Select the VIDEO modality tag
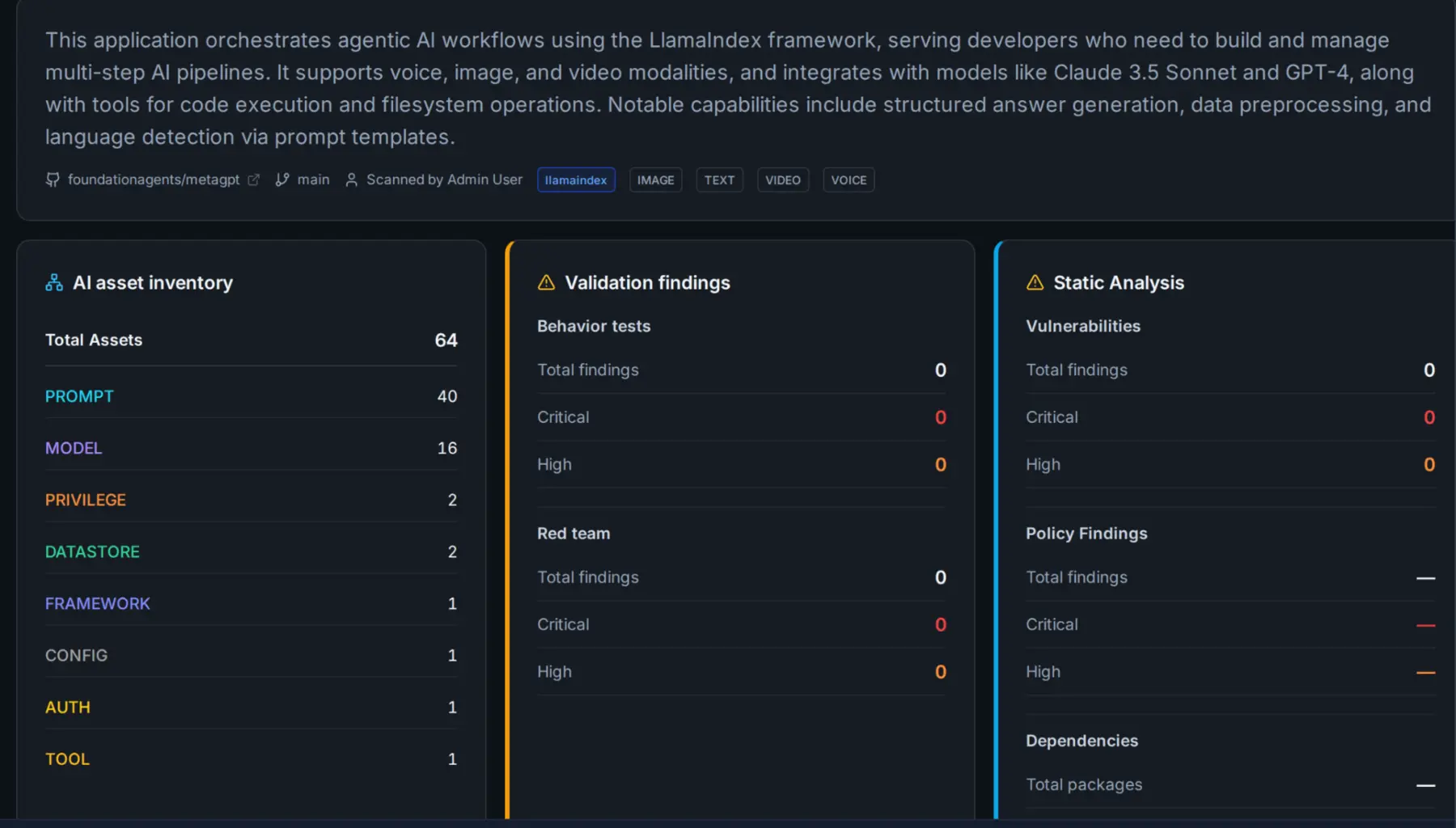The height and width of the screenshot is (828, 1456). tap(783, 180)
